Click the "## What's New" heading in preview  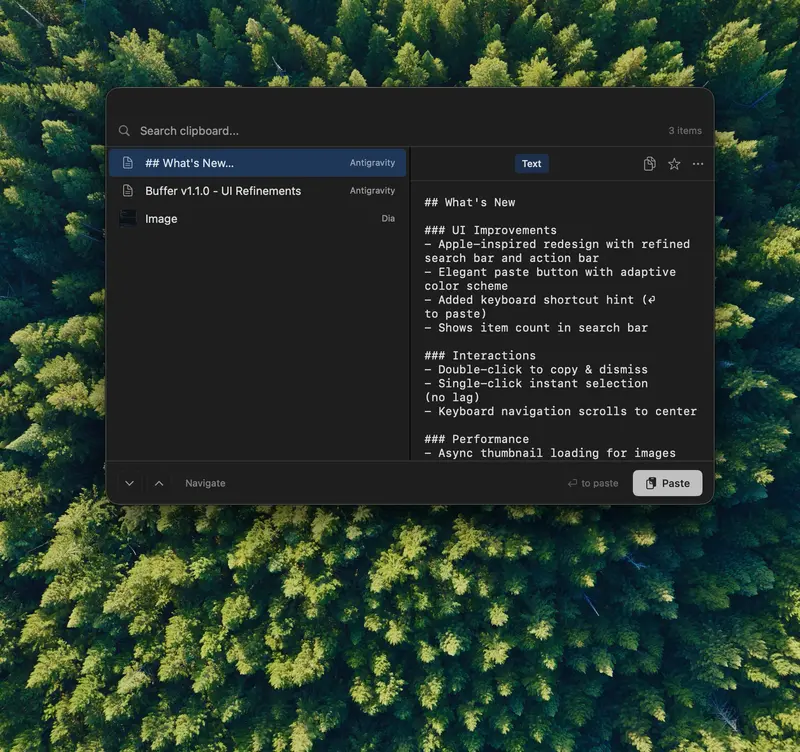[470, 203]
